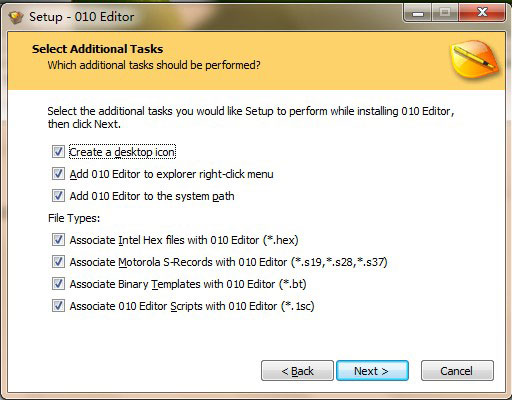Image resolution: width=512 pixels, height=400 pixels.
Task: Click the instruction paragraph mentioning Setup to perform
Action: (x=251, y=117)
